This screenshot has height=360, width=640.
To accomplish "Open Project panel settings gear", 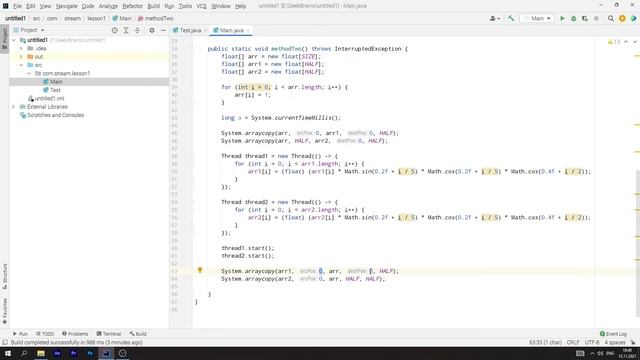I will 152,30.
